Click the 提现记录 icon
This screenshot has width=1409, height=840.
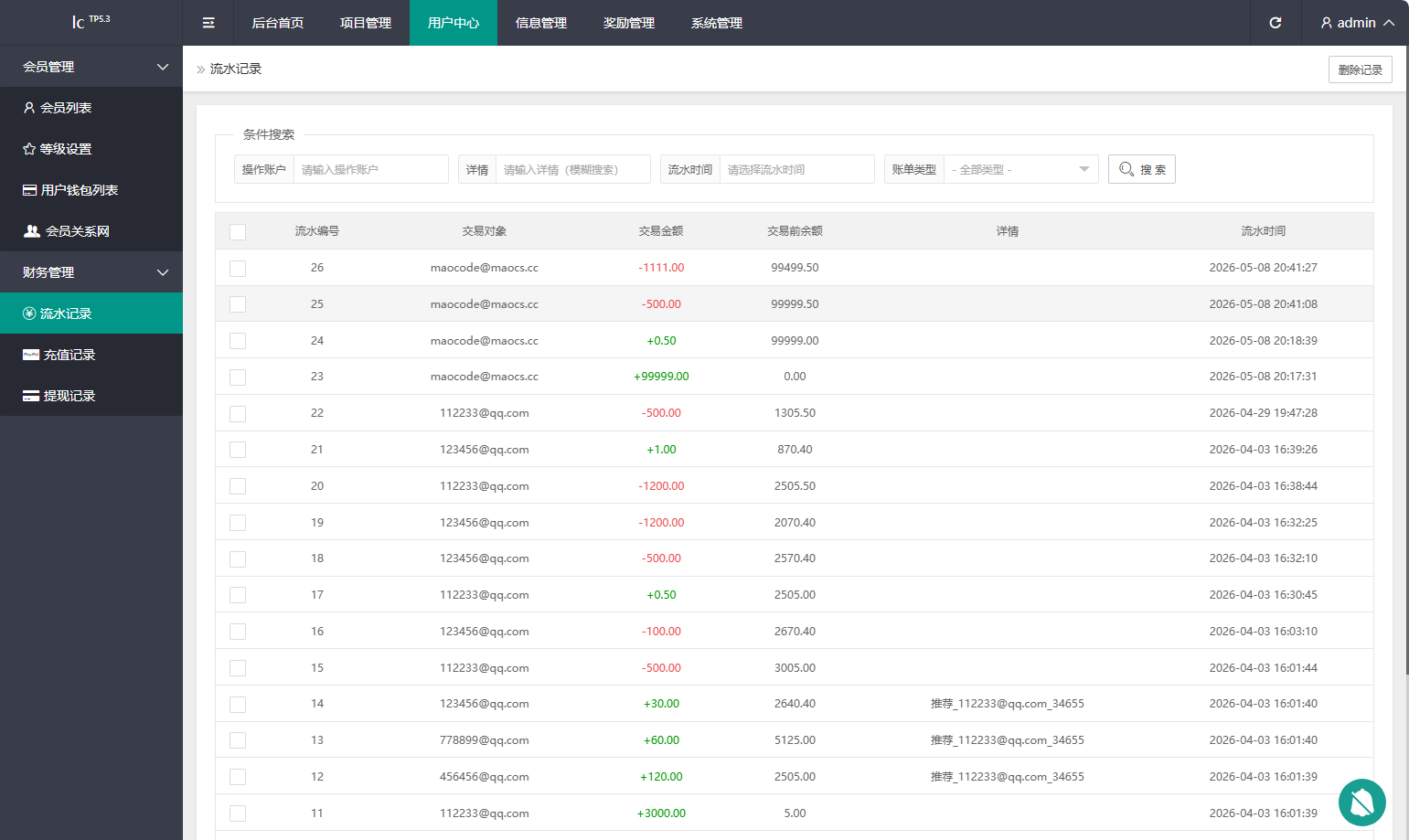[x=31, y=396]
